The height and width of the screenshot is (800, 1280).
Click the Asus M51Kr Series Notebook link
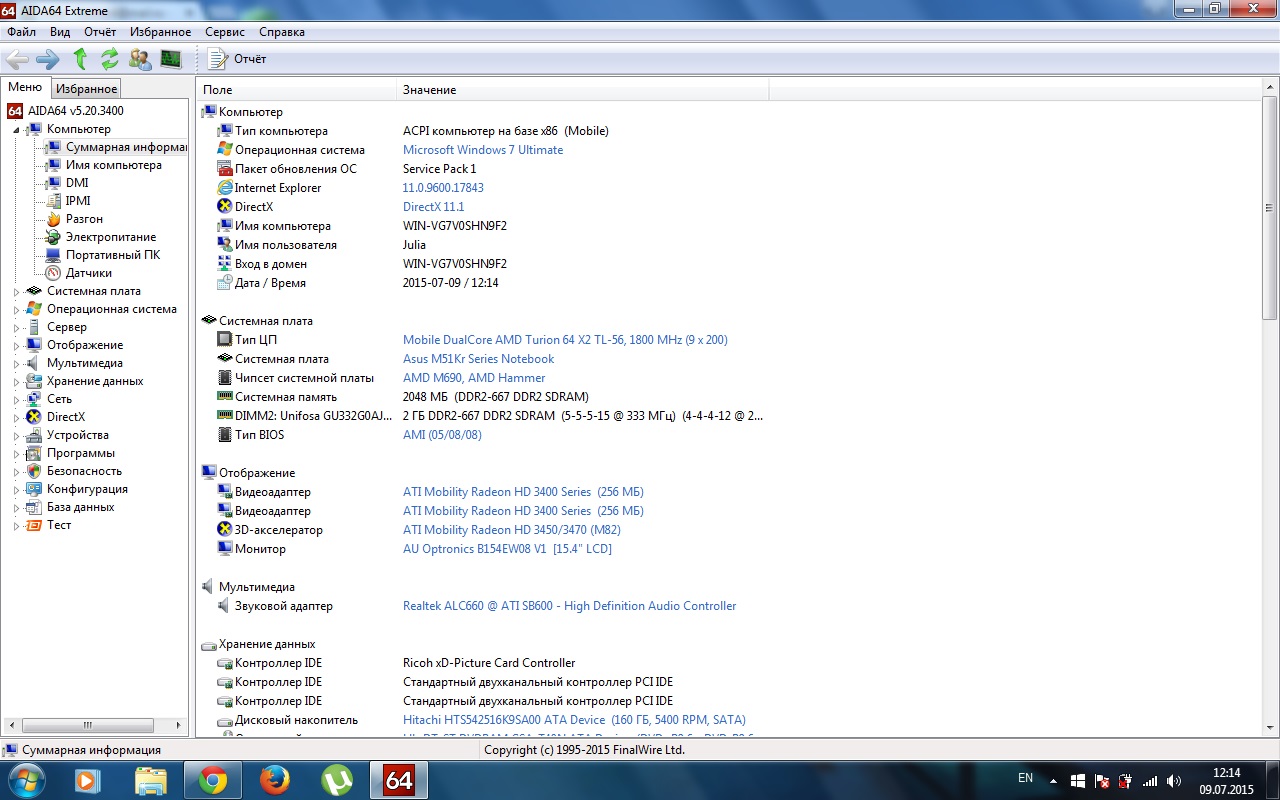478,359
